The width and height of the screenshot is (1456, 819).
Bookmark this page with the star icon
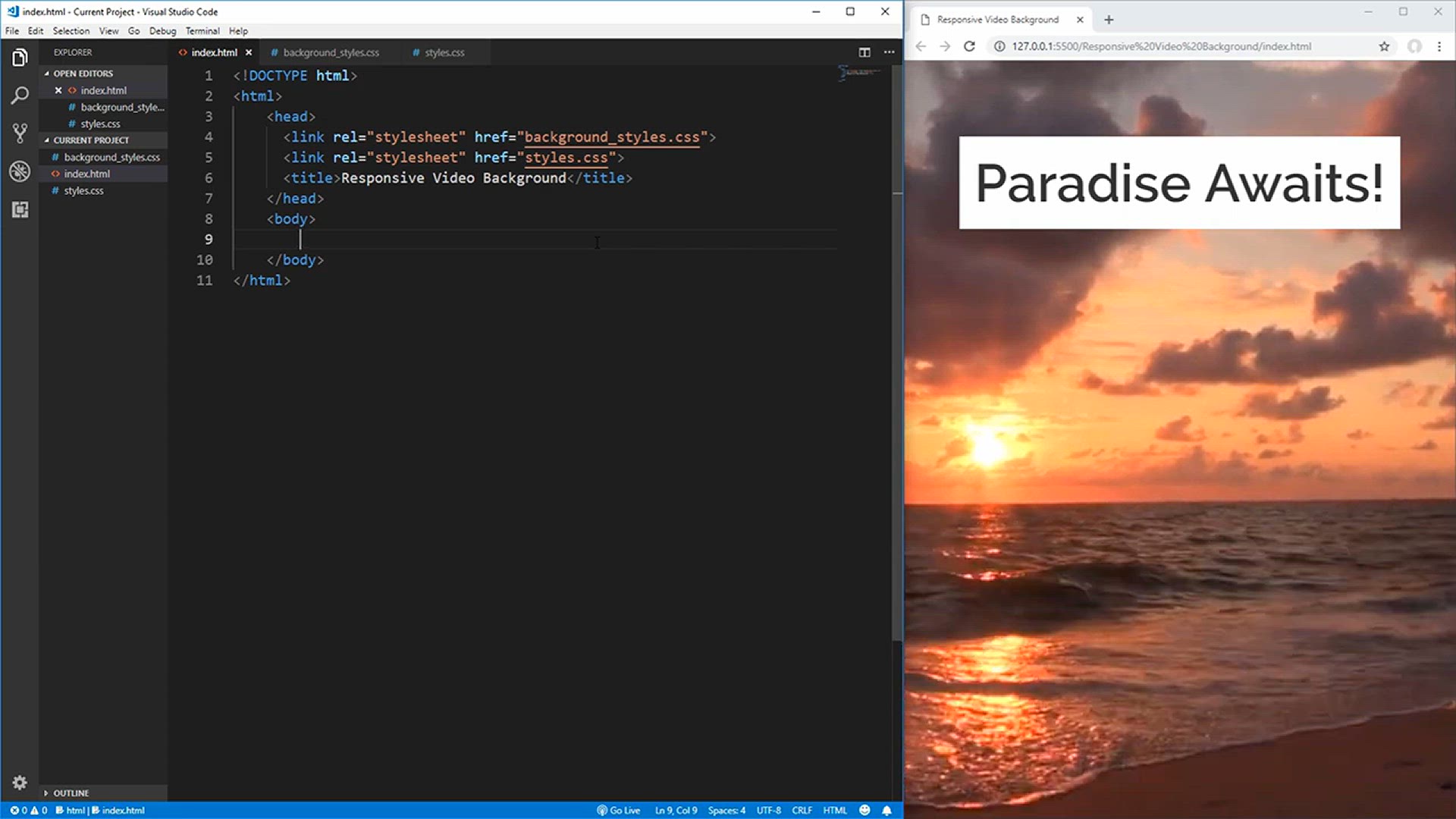1384,46
